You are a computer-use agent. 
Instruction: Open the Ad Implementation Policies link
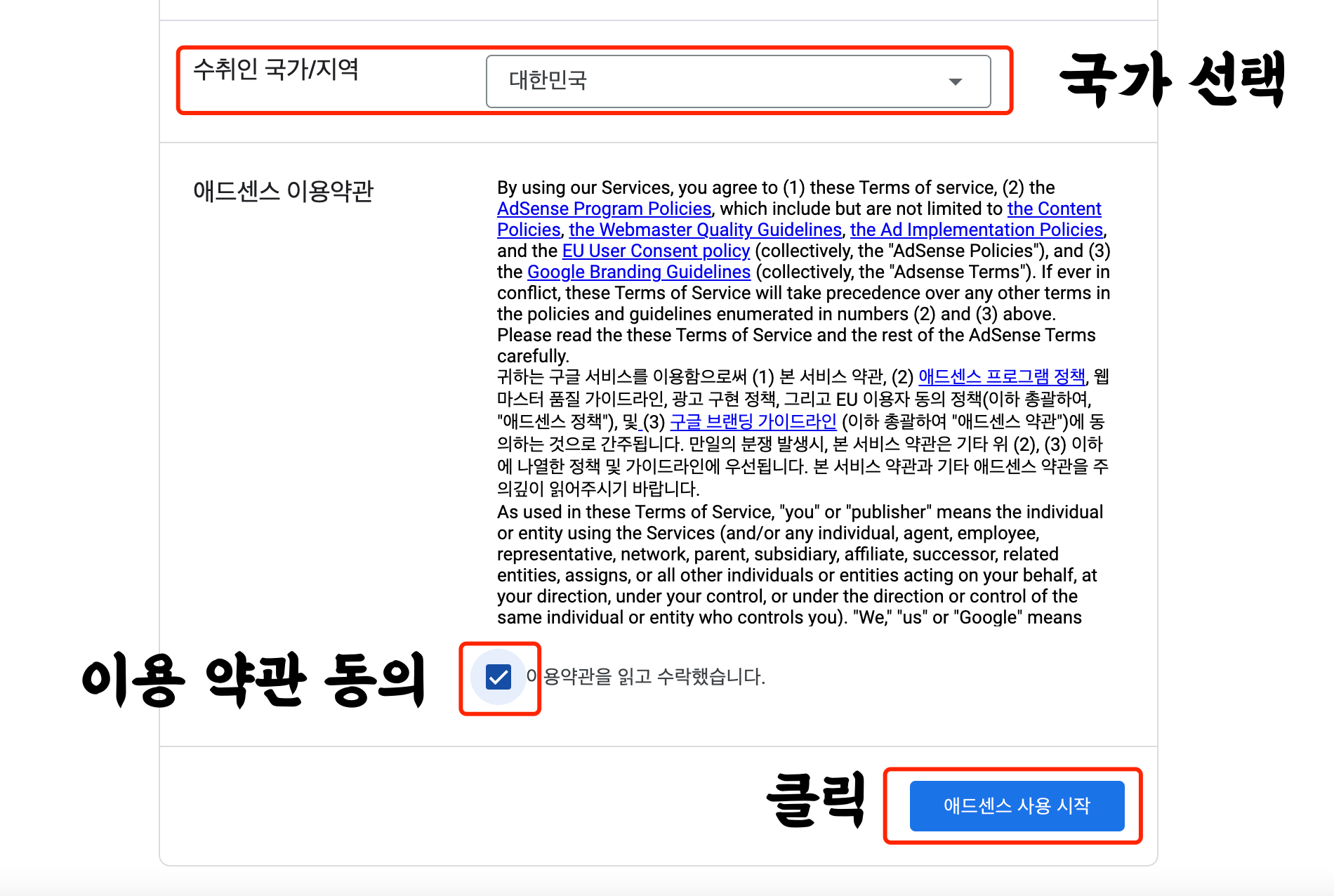pos(977,230)
